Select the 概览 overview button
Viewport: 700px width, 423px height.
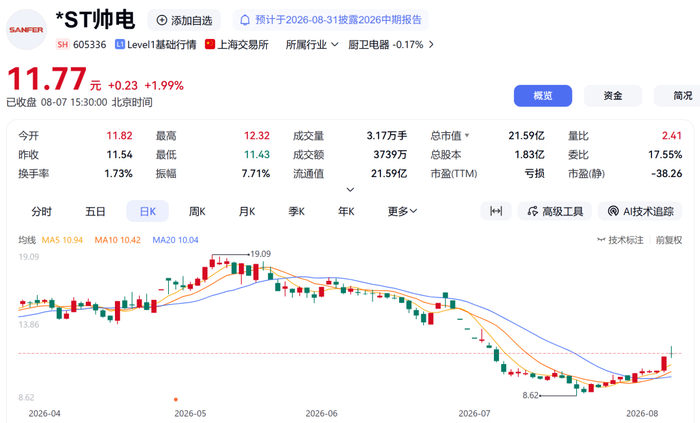[x=543, y=95]
